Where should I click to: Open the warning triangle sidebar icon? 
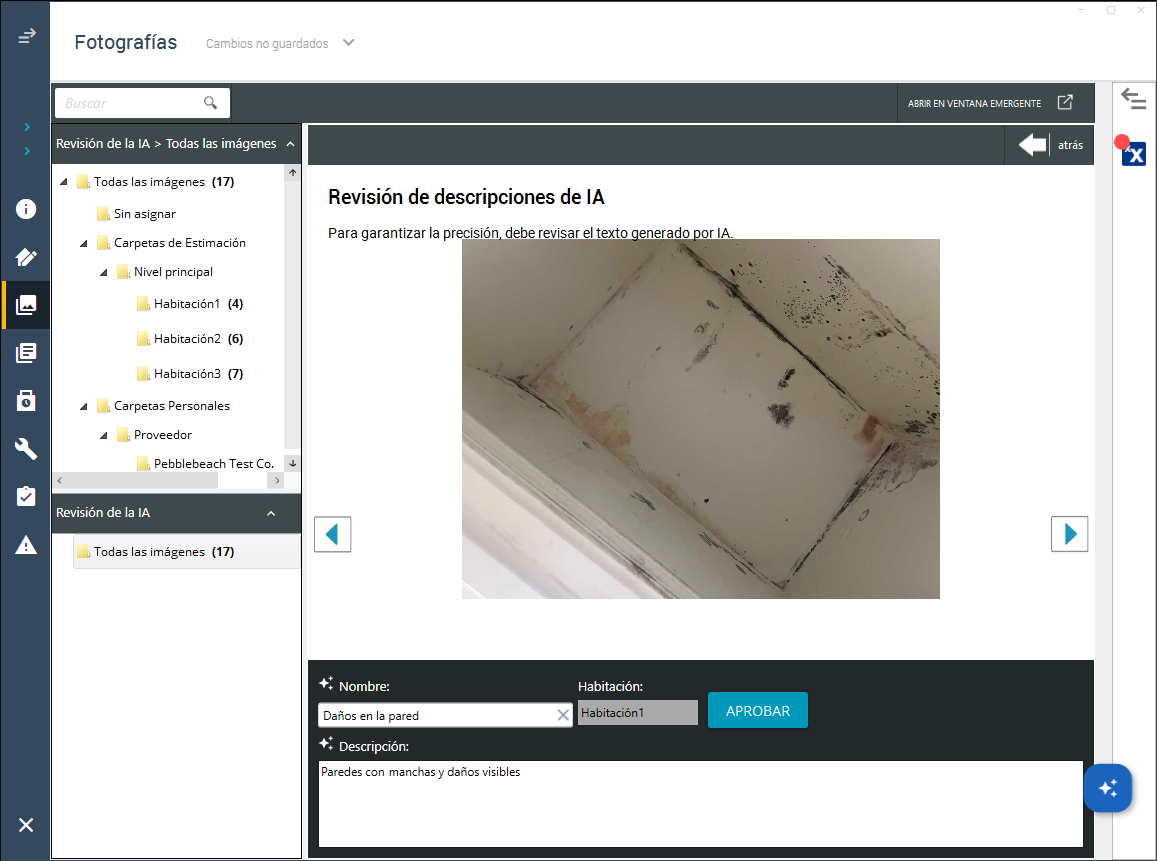click(26, 545)
